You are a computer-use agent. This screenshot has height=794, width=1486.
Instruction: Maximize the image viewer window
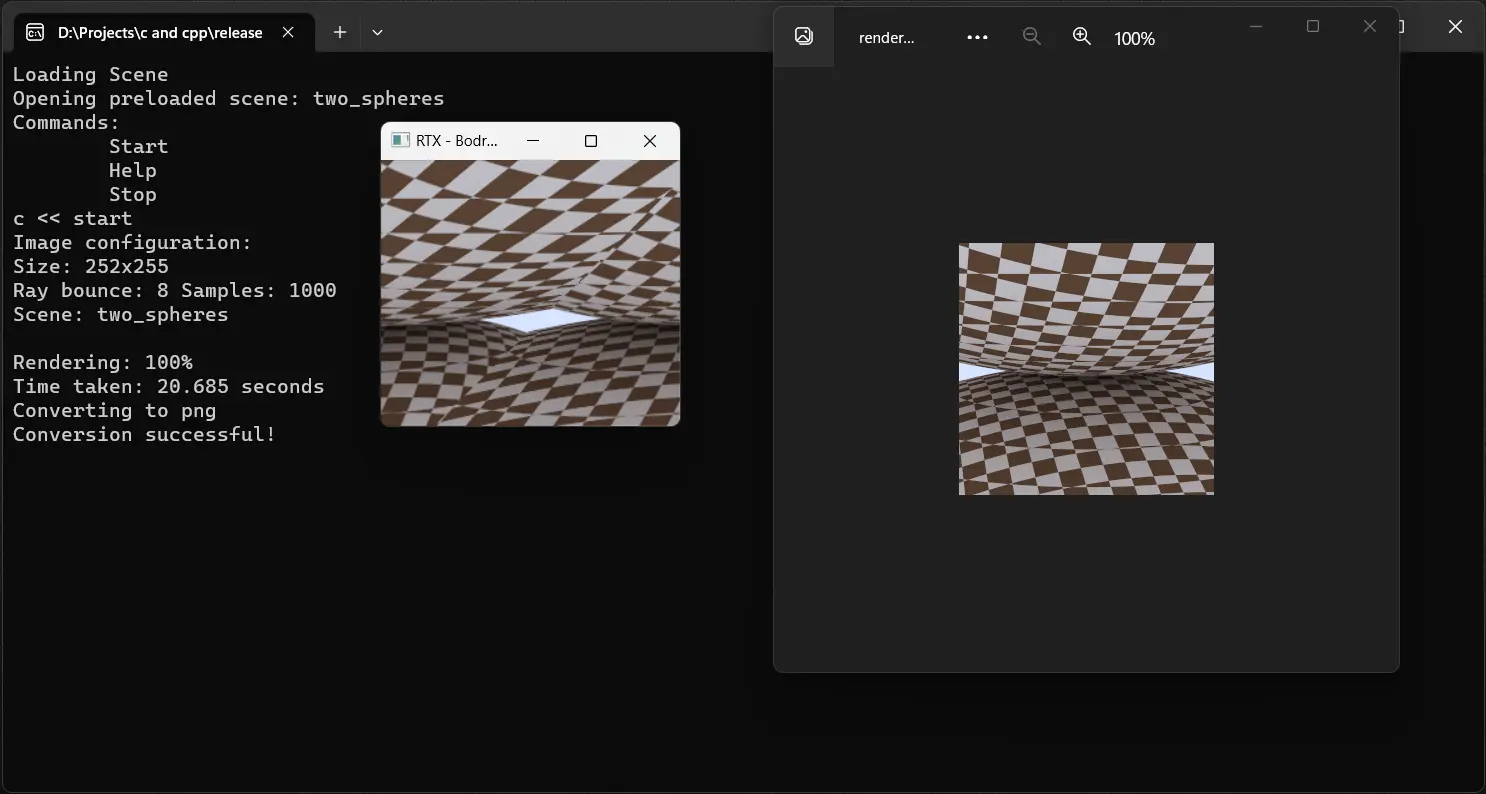[x=1313, y=26]
